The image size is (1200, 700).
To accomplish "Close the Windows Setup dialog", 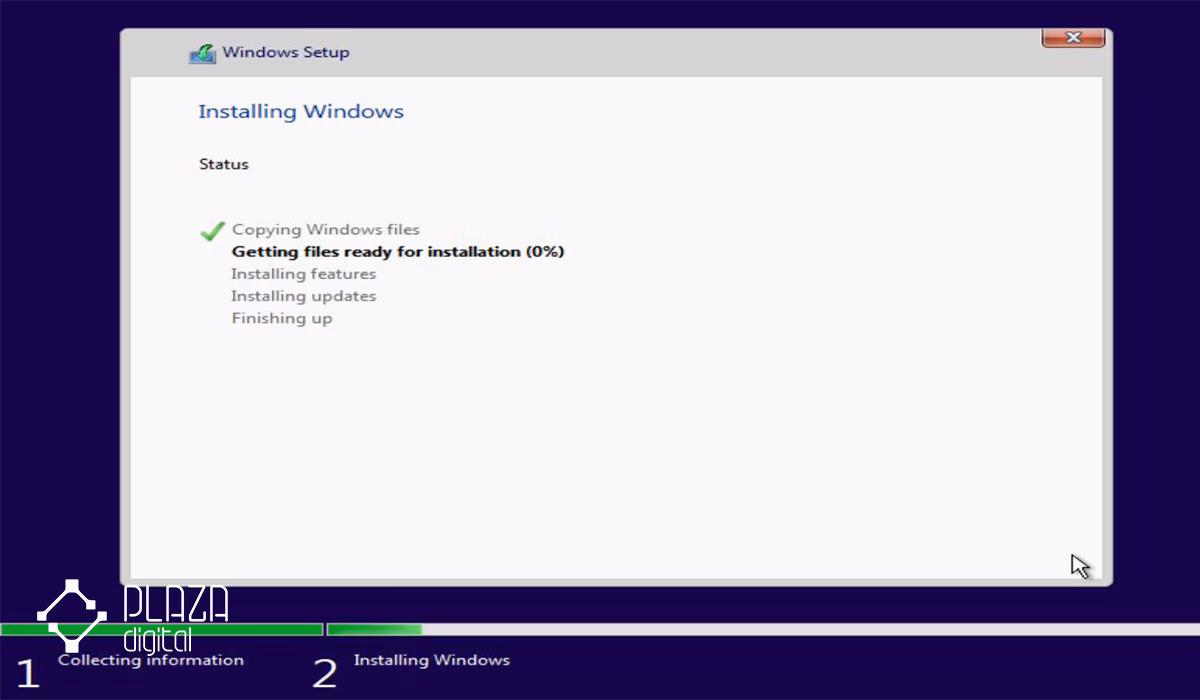I will (x=1073, y=38).
